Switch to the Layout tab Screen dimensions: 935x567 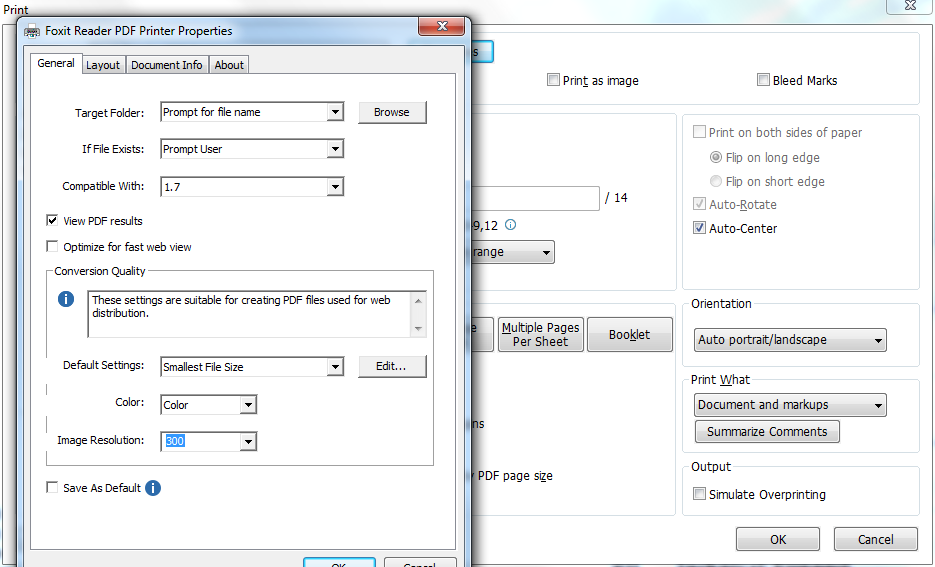103,65
